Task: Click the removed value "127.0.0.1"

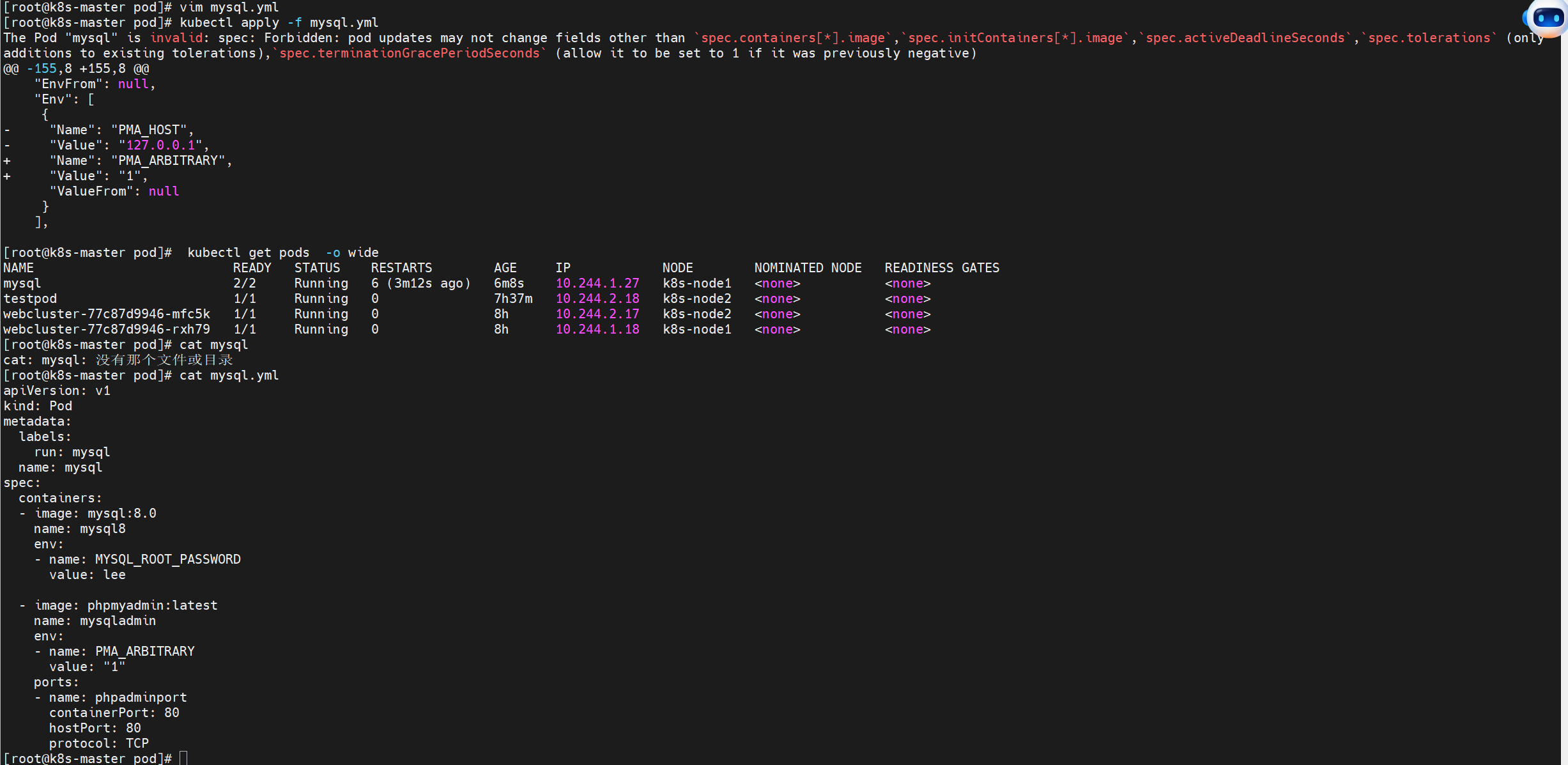Action: pos(160,145)
